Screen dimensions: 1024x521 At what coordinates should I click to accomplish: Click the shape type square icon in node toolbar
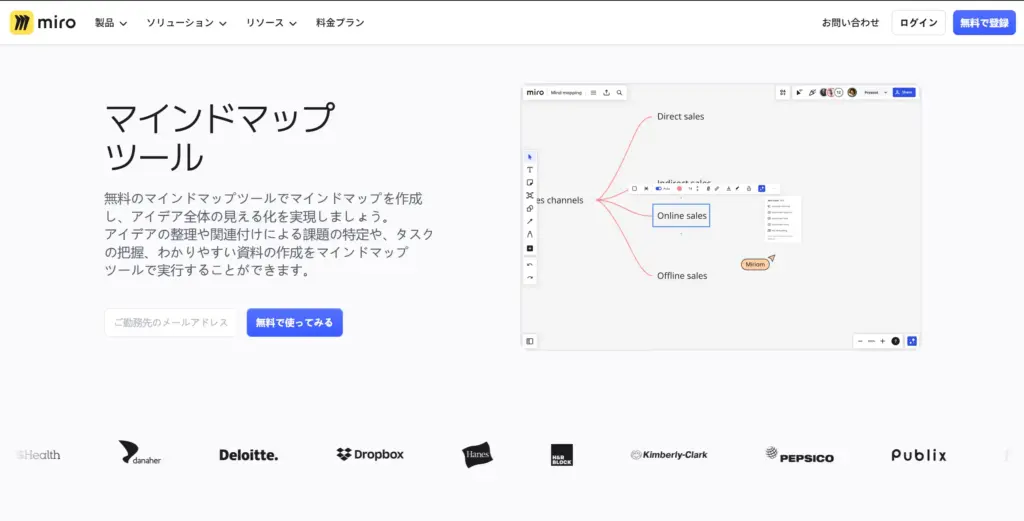click(x=634, y=189)
